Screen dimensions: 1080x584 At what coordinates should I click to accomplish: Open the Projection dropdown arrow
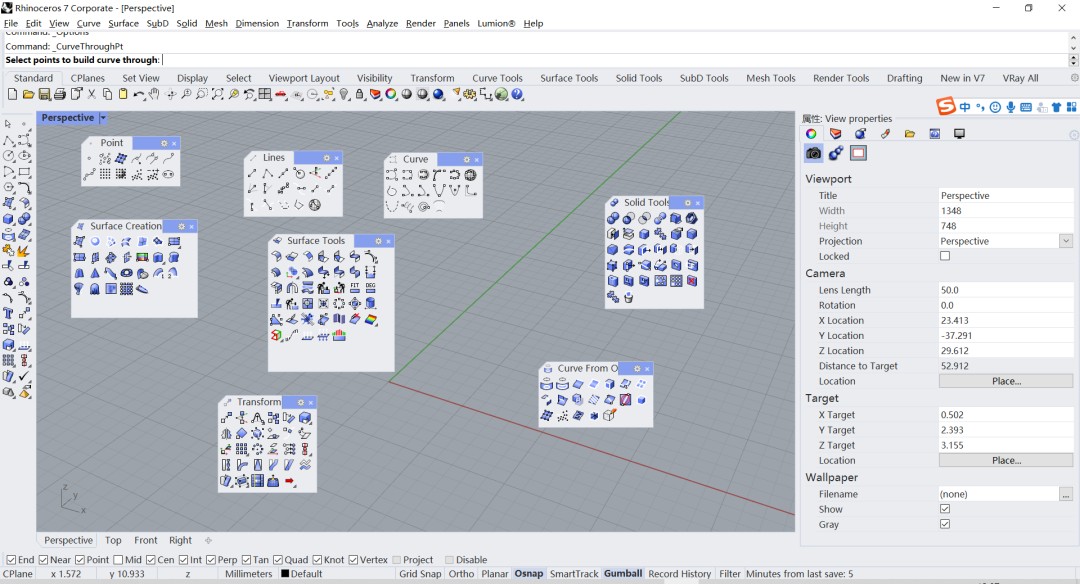click(x=1066, y=241)
